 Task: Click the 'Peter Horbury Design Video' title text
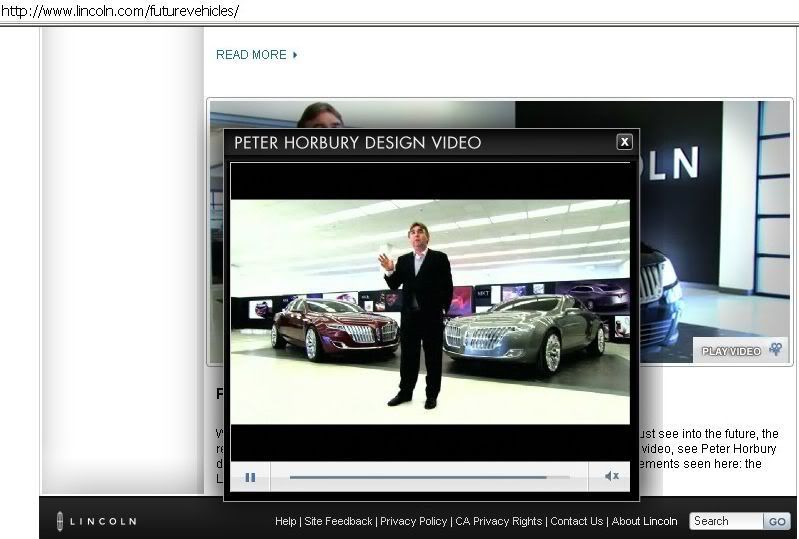pos(357,143)
